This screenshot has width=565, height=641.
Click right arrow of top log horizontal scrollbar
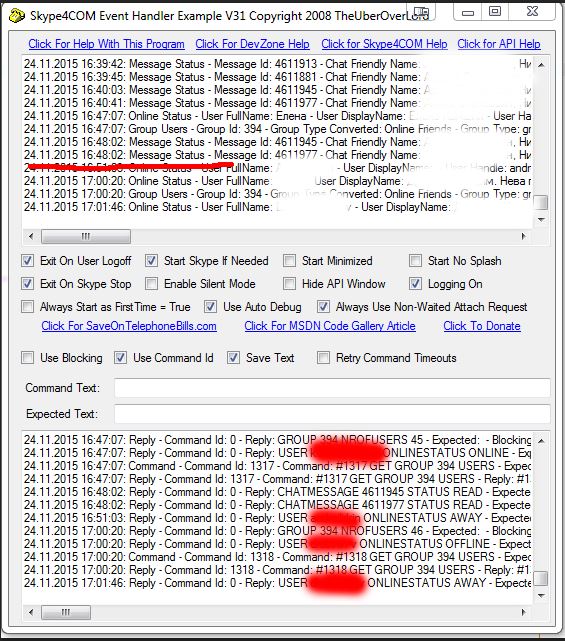524,236
